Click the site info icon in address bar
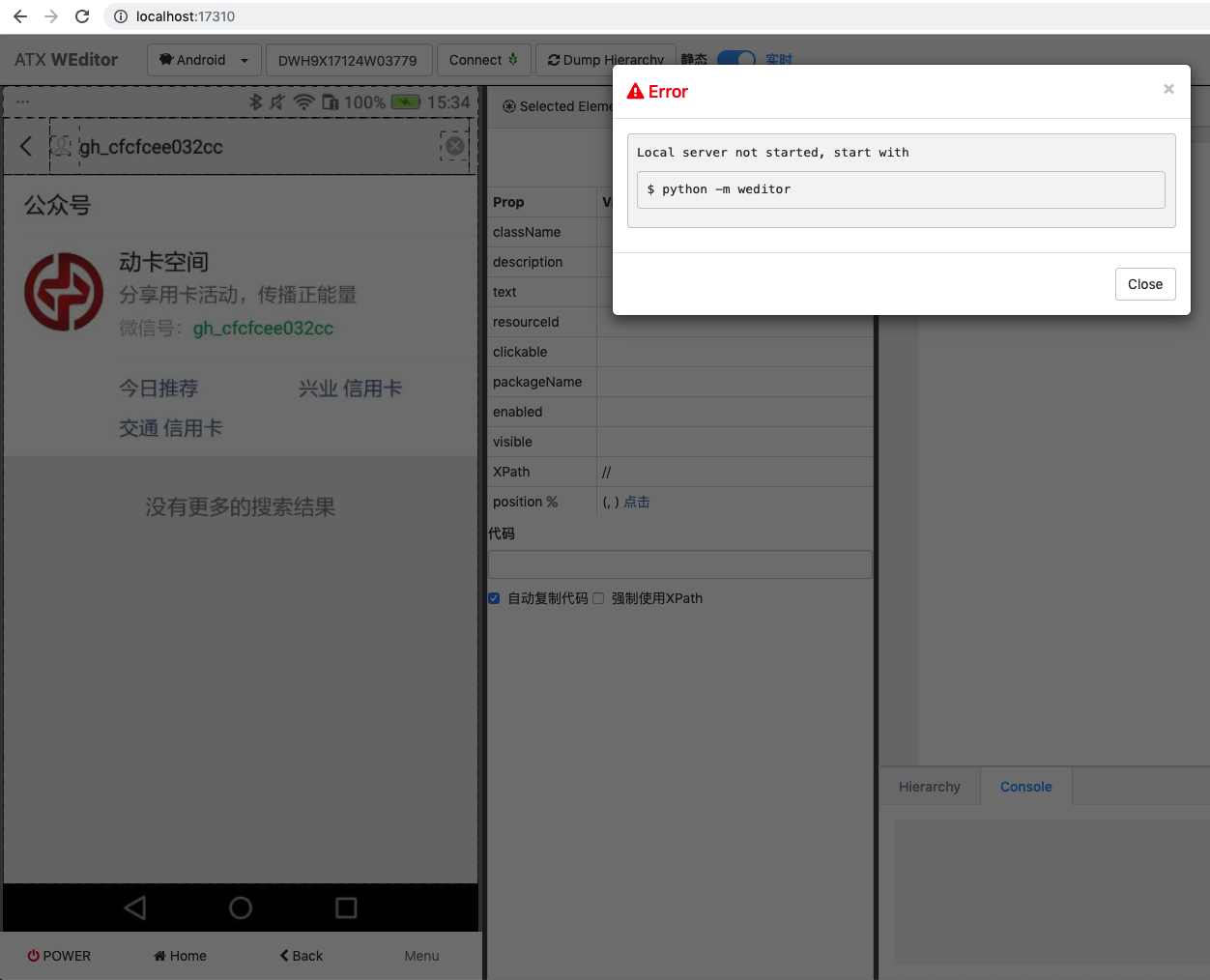 coord(121,16)
